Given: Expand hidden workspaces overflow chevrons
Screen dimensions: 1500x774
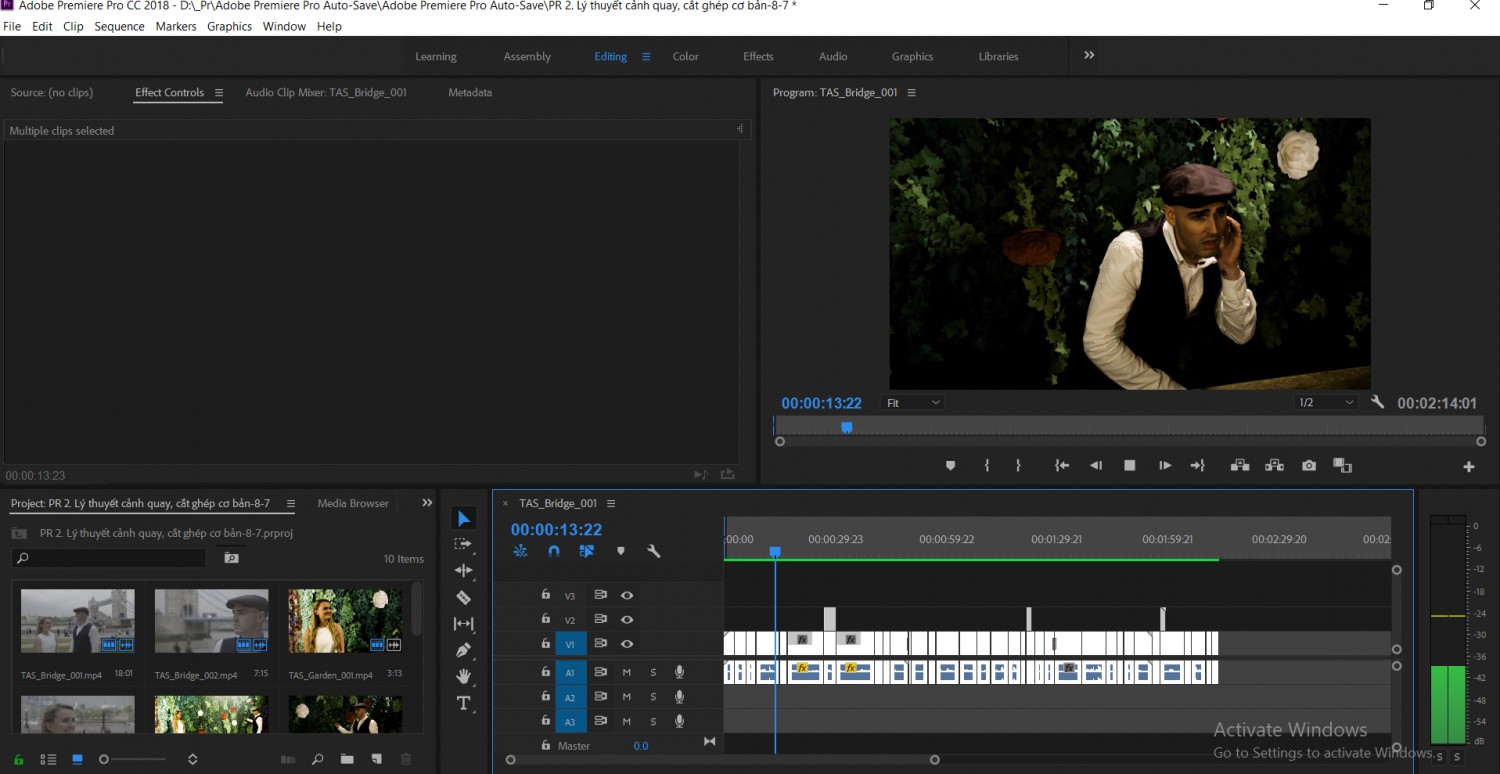Looking at the screenshot, I should (1089, 56).
